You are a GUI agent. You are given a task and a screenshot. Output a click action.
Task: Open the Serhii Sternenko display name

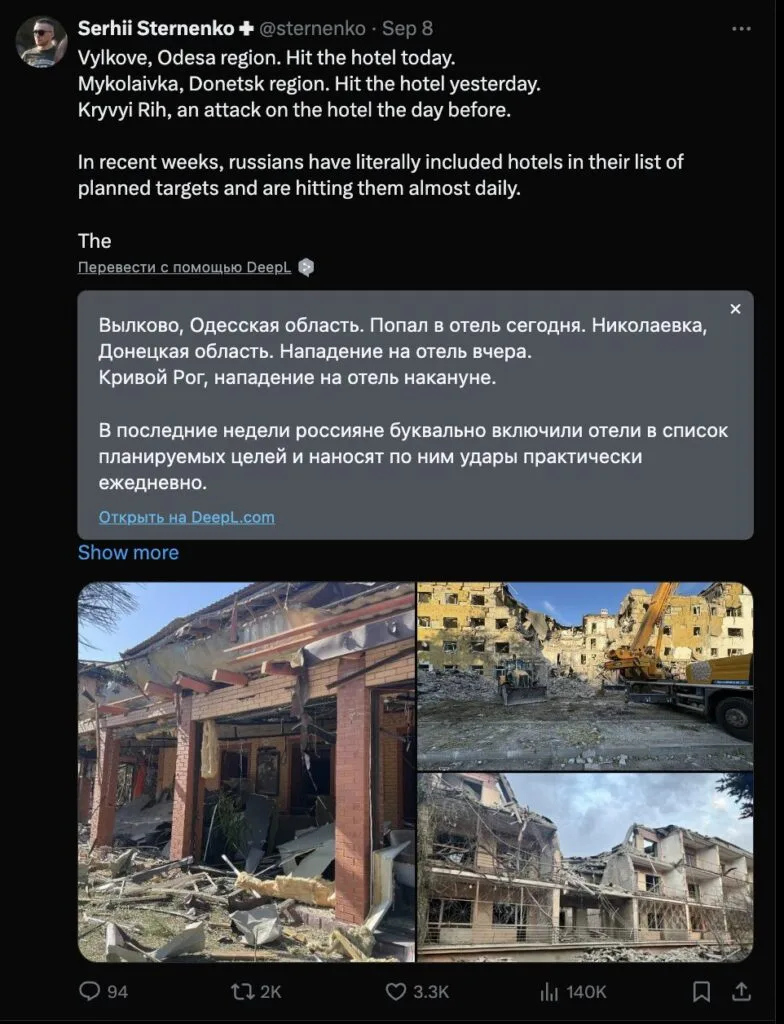point(156,29)
